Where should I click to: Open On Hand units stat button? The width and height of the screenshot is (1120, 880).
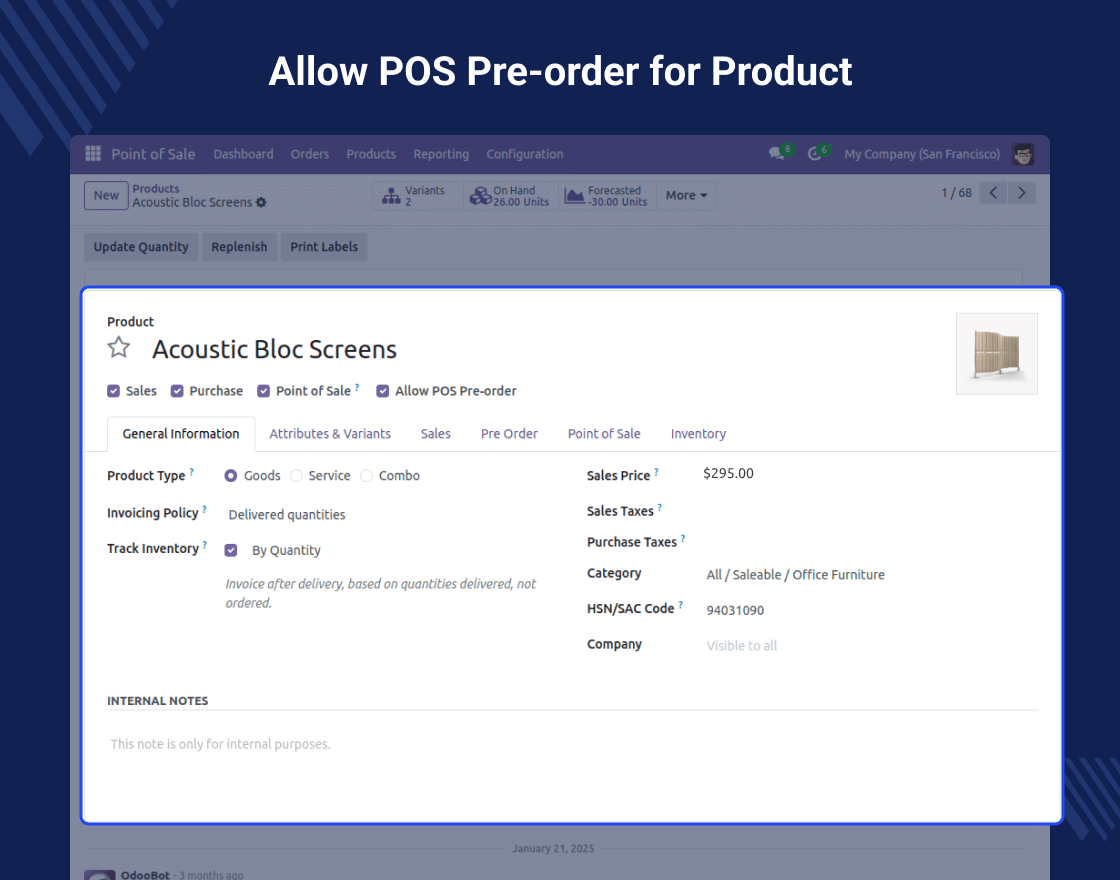tap(510, 196)
